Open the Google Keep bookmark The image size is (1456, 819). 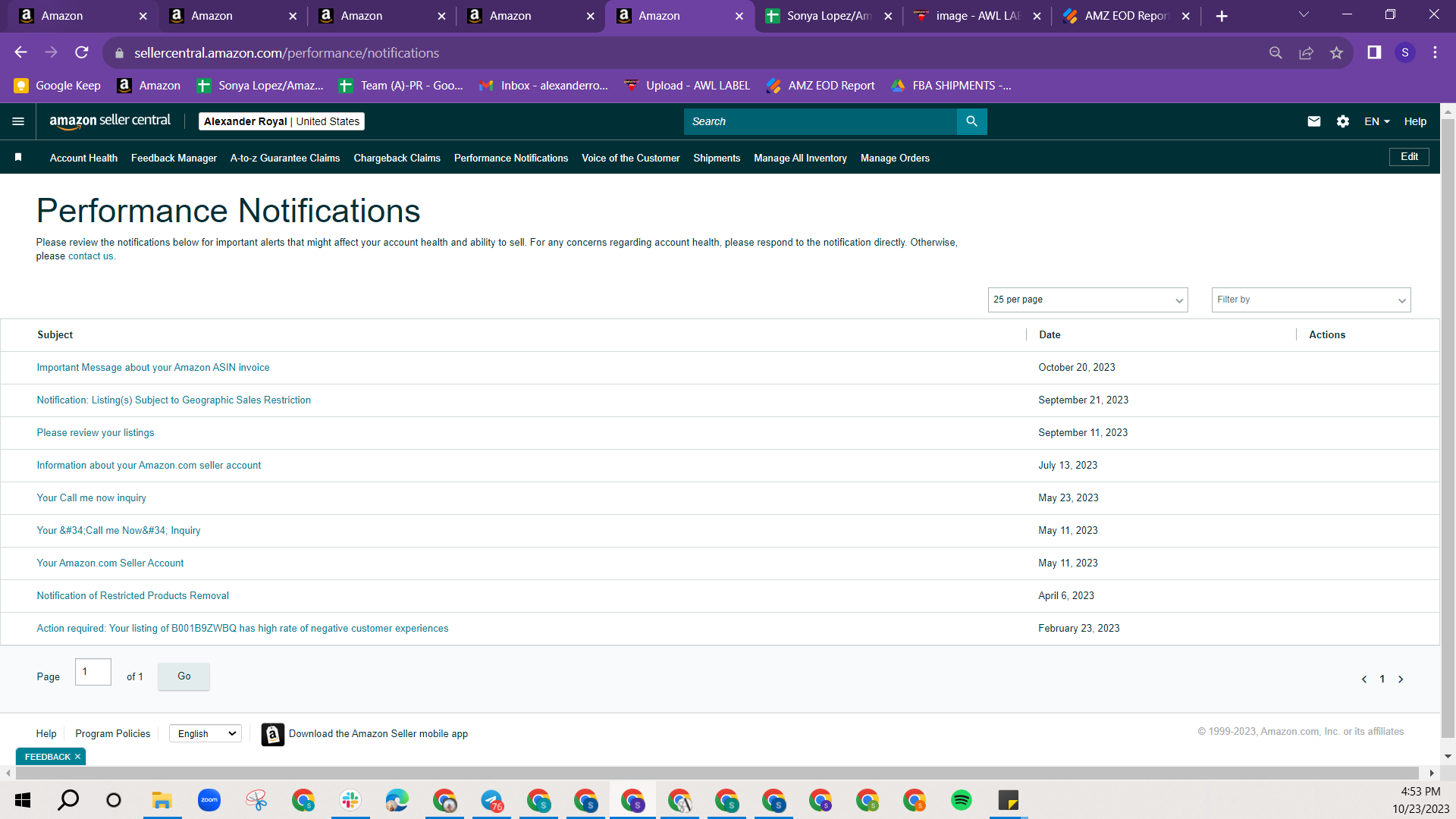(58, 86)
